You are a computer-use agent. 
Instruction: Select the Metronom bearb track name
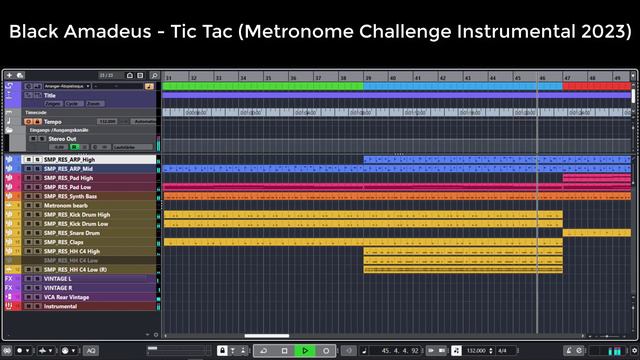pyautogui.click(x=66, y=205)
